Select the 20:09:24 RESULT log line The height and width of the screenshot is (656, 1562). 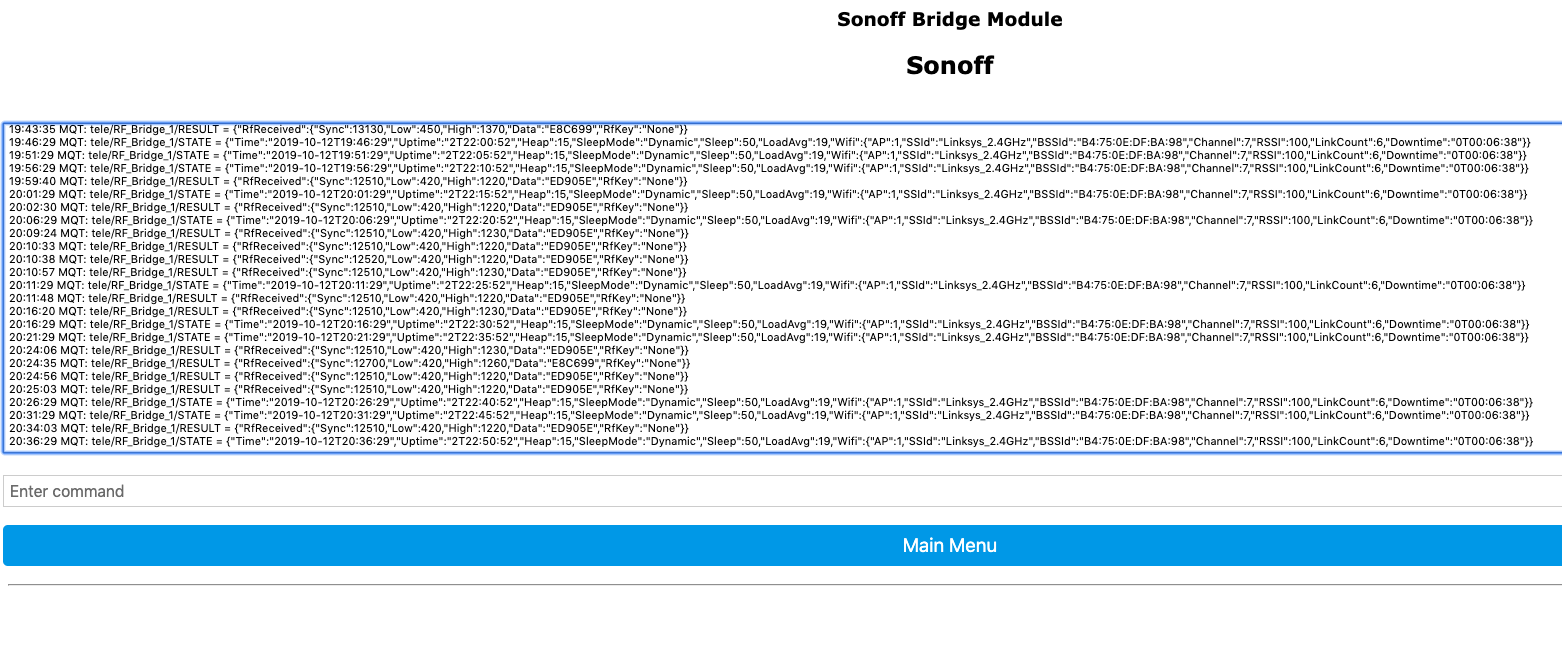click(x=348, y=233)
